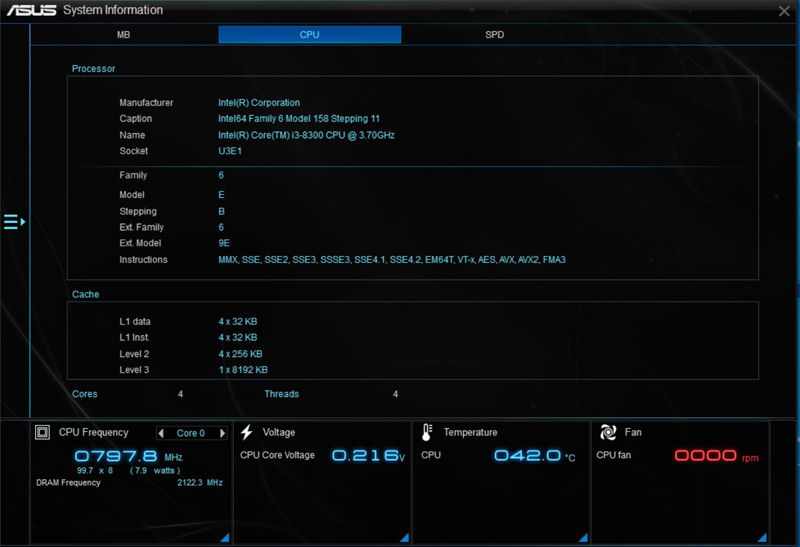The width and height of the screenshot is (800, 547).
Task: Click the System Information title text
Action: (x=113, y=10)
